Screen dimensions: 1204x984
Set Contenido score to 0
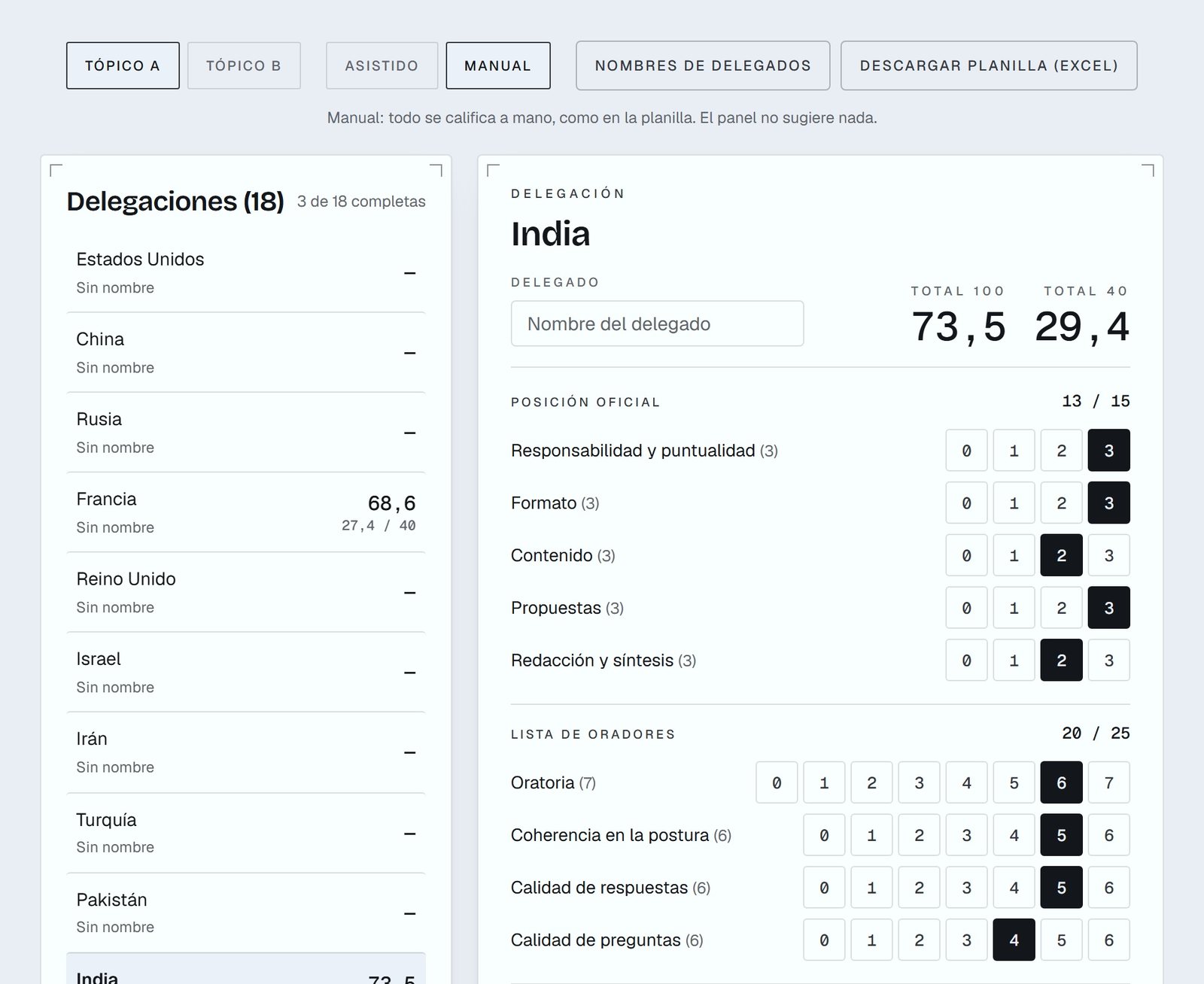[x=966, y=555]
